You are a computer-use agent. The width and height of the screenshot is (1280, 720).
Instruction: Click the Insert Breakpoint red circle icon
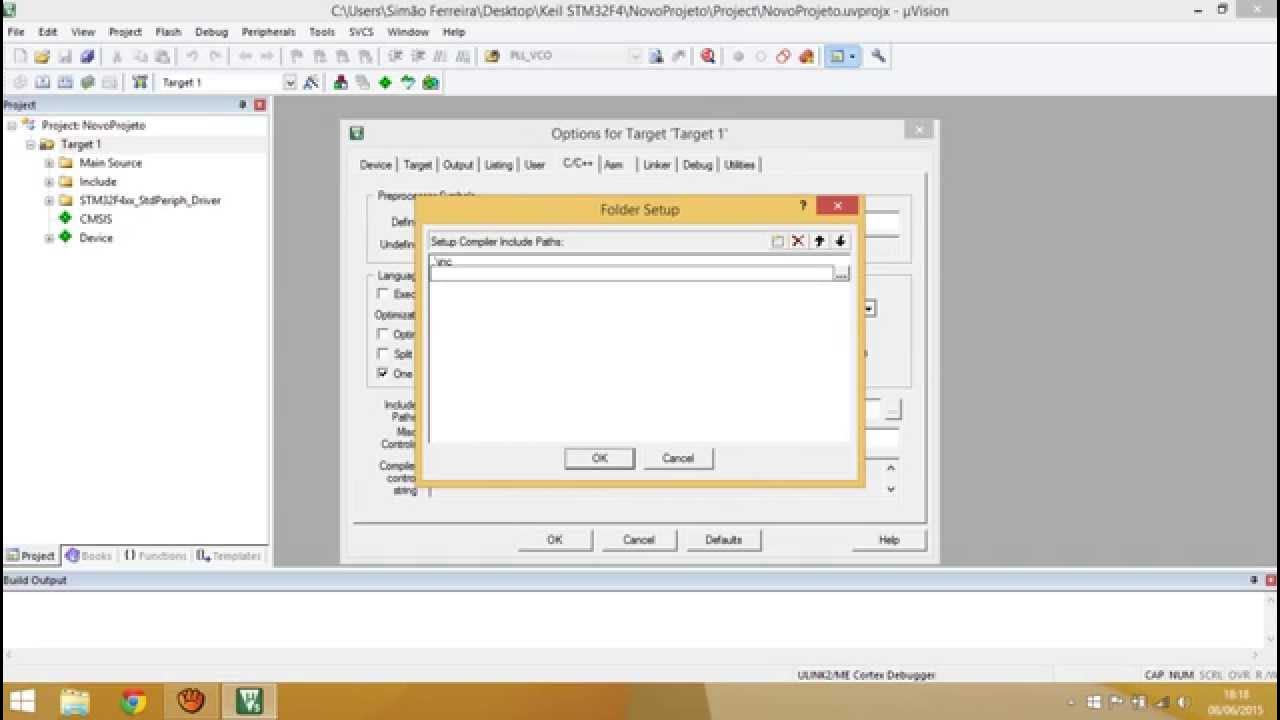point(739,57)
